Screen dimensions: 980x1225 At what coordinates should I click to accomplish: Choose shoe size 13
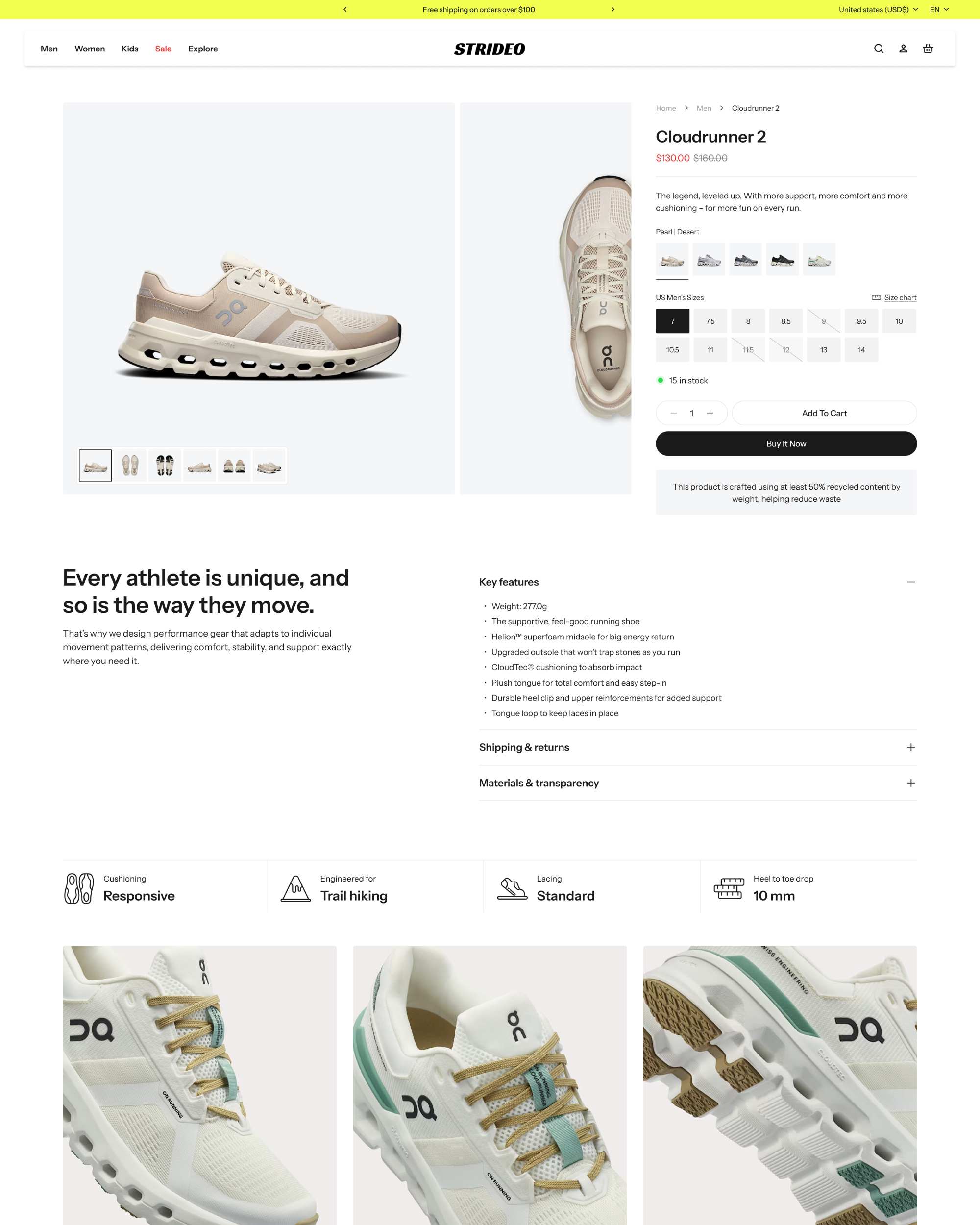[x=823, y=349]
